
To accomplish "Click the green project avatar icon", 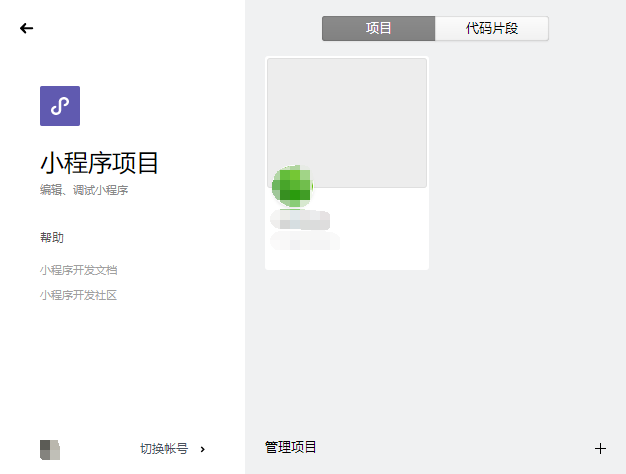I will pos(292,186).
